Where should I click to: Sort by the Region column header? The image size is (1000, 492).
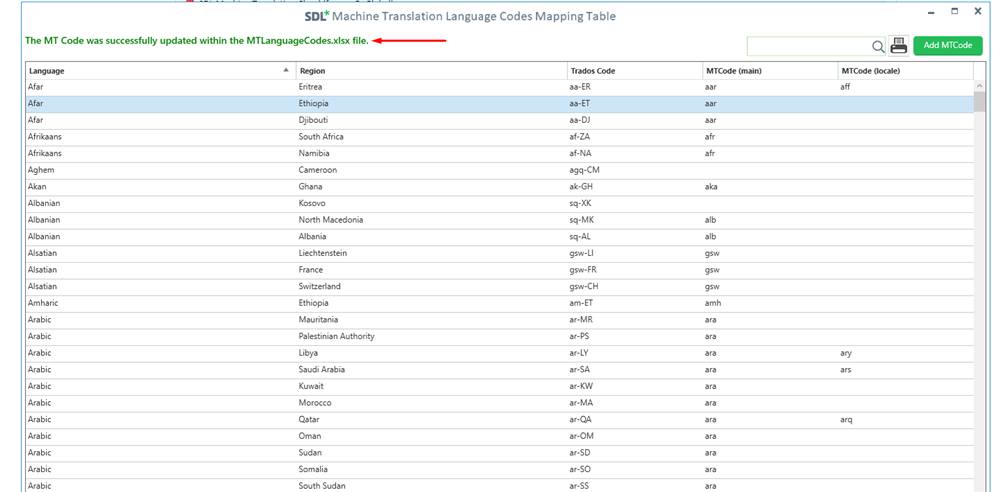[432, 71]
